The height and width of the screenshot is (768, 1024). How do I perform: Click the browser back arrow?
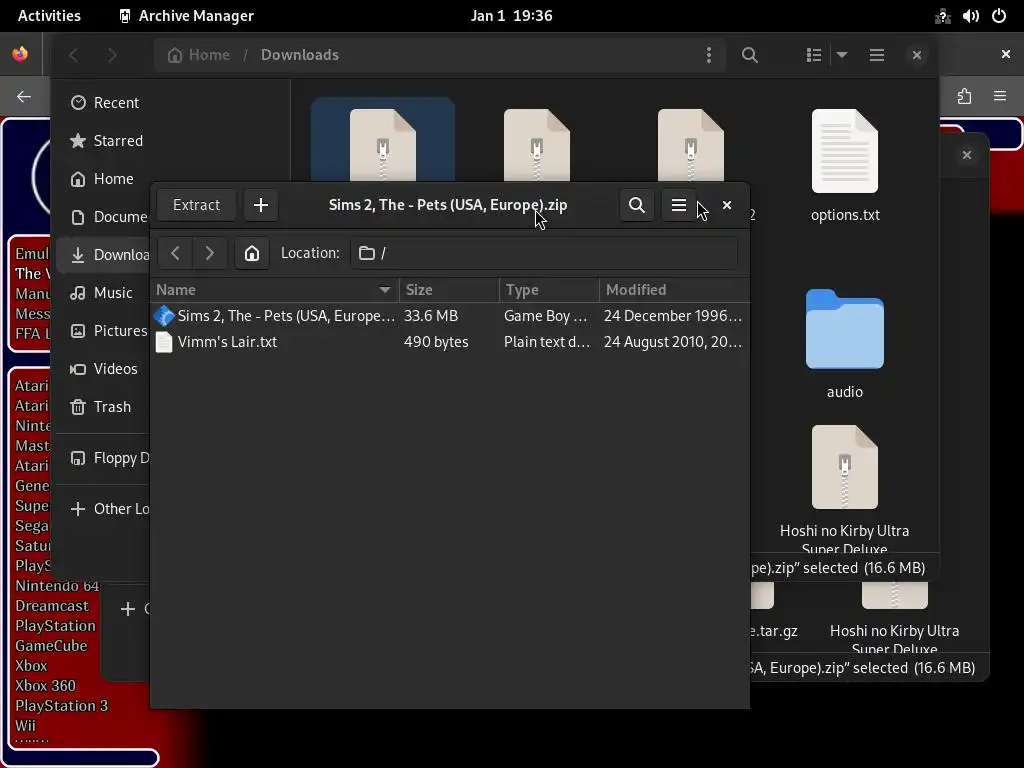(x=24, y=97)
